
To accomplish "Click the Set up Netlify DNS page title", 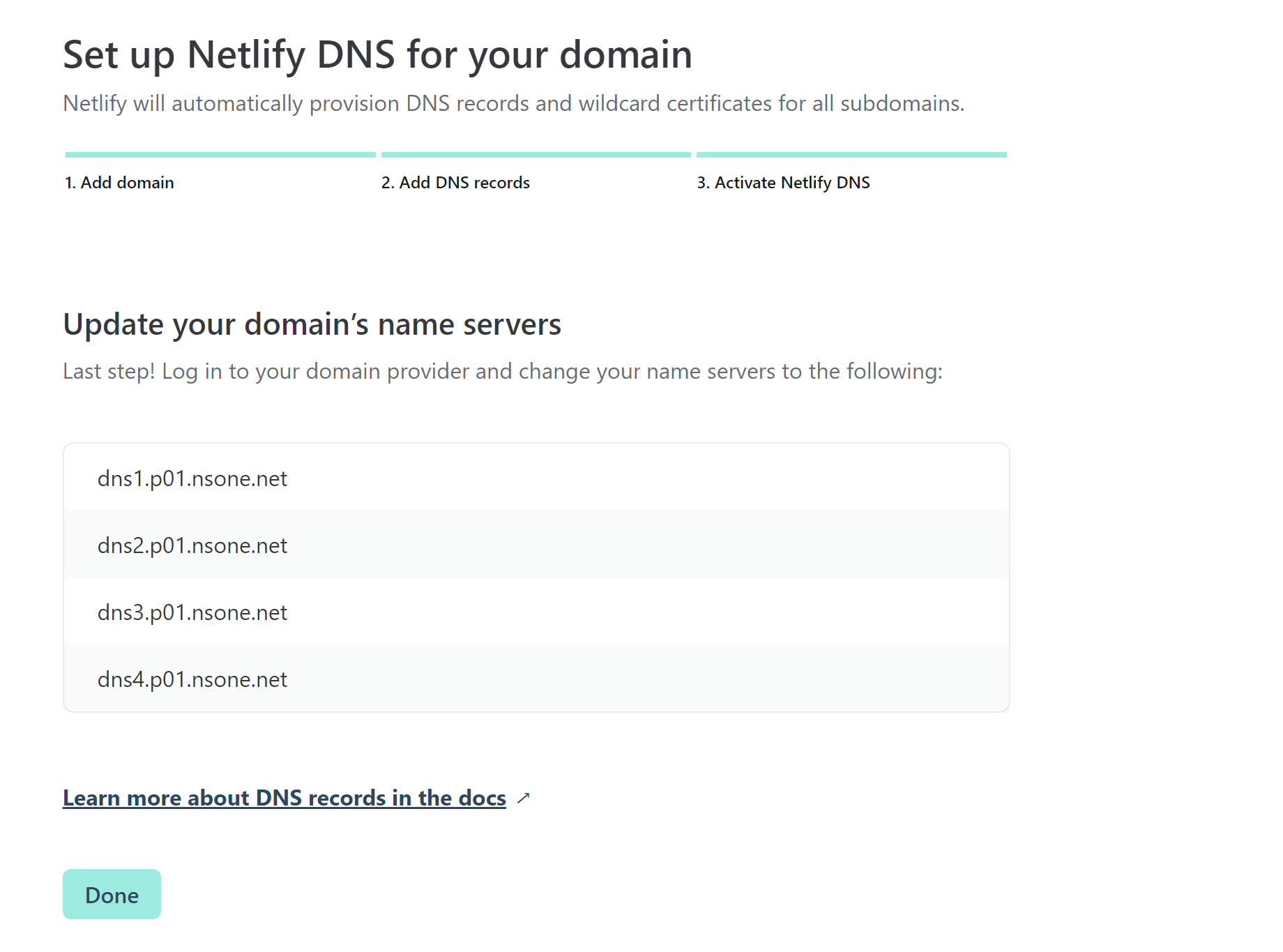I will (x=377, y=55).
